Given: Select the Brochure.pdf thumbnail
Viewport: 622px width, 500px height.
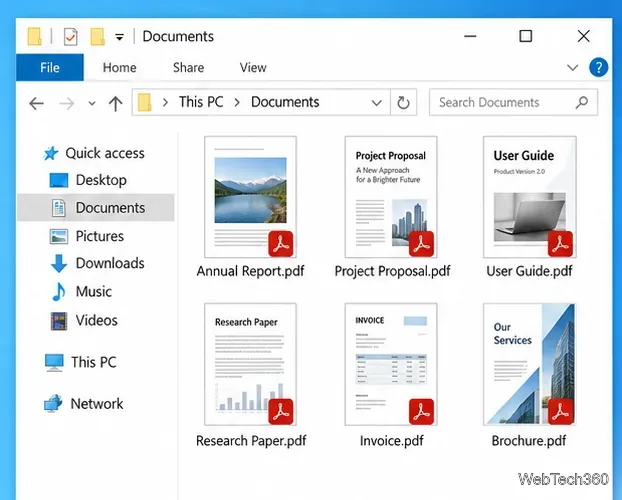Looking at the screenshot, I should click(x=530, y=364).
